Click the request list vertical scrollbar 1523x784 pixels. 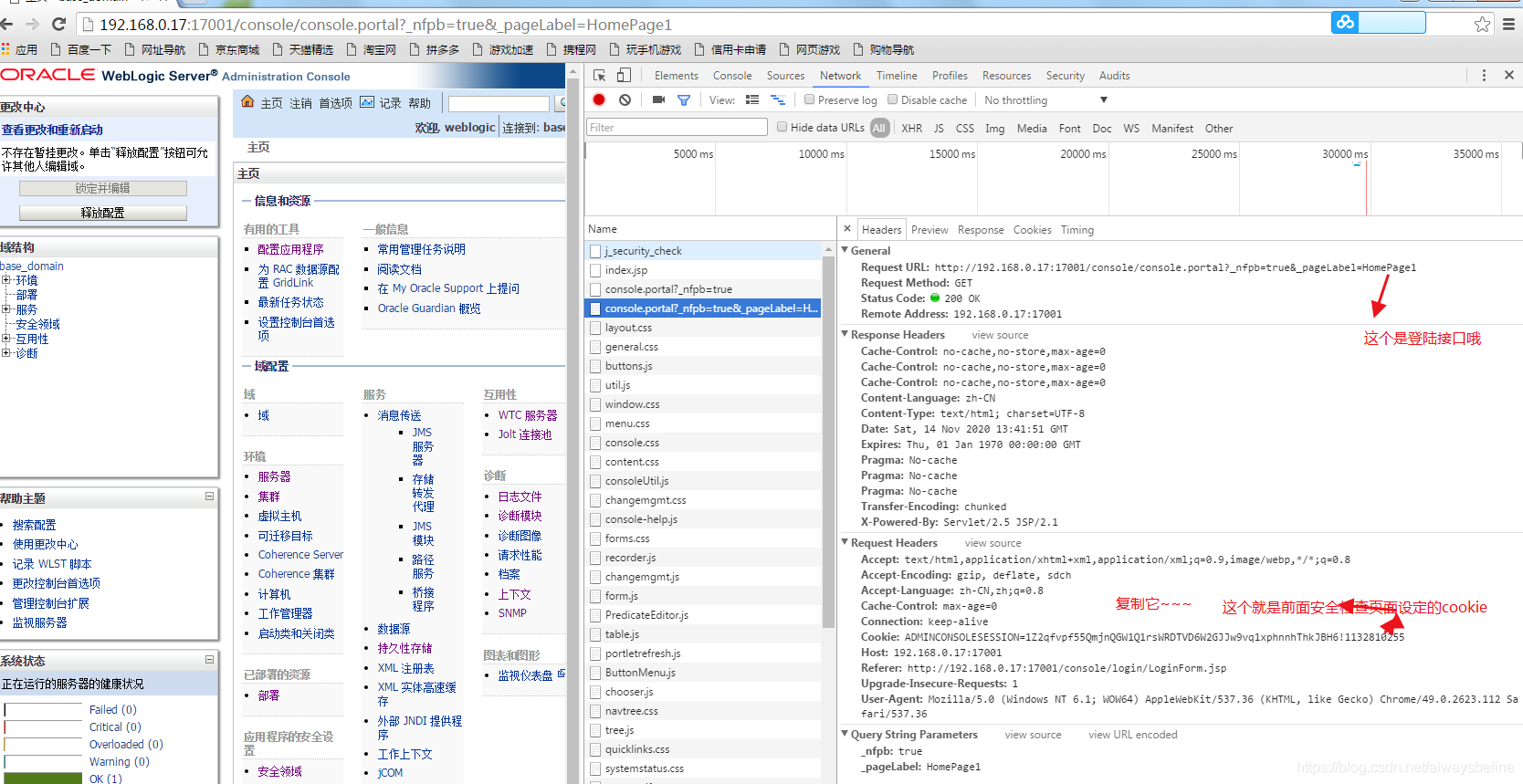[x=828, y=443]
